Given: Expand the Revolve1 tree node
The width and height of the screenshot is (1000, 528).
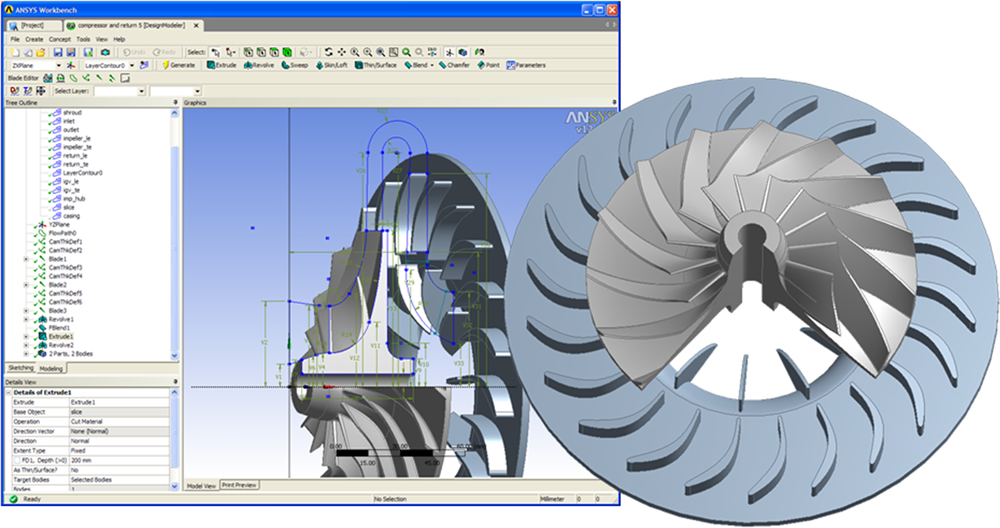Looking at the screenshot, I should [26, 319].
